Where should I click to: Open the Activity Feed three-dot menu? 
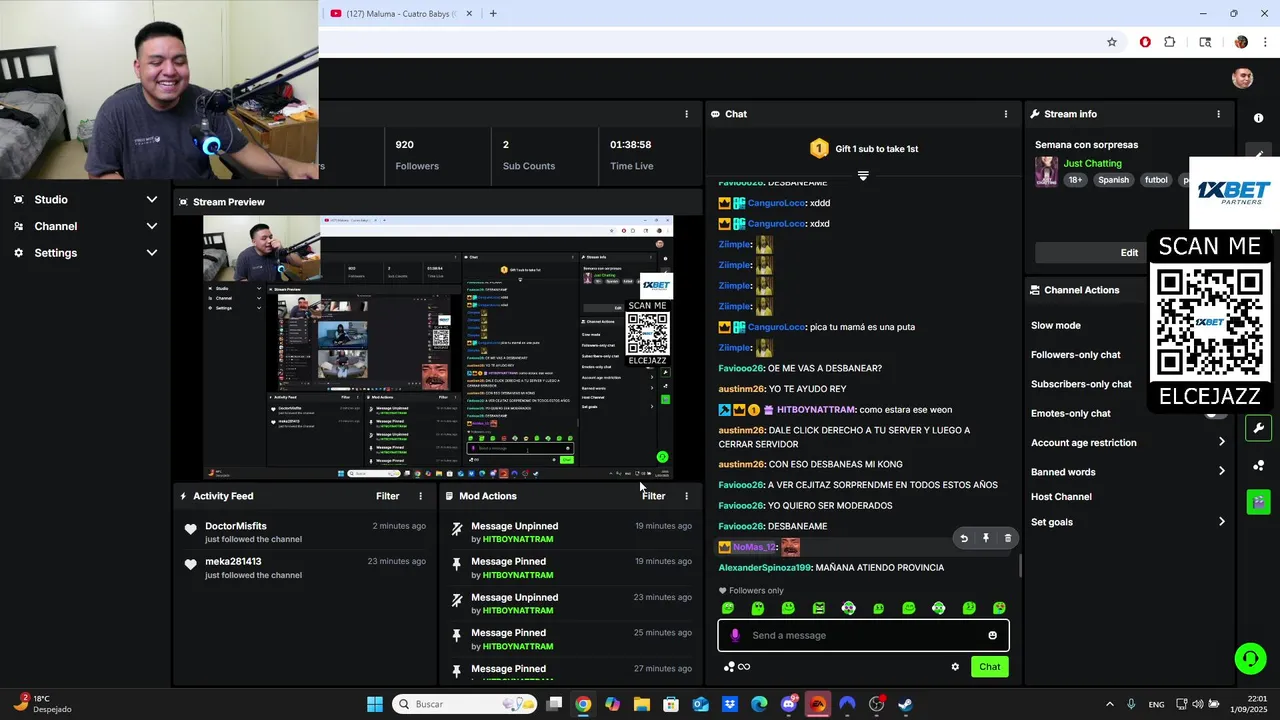tap(420, 496)
